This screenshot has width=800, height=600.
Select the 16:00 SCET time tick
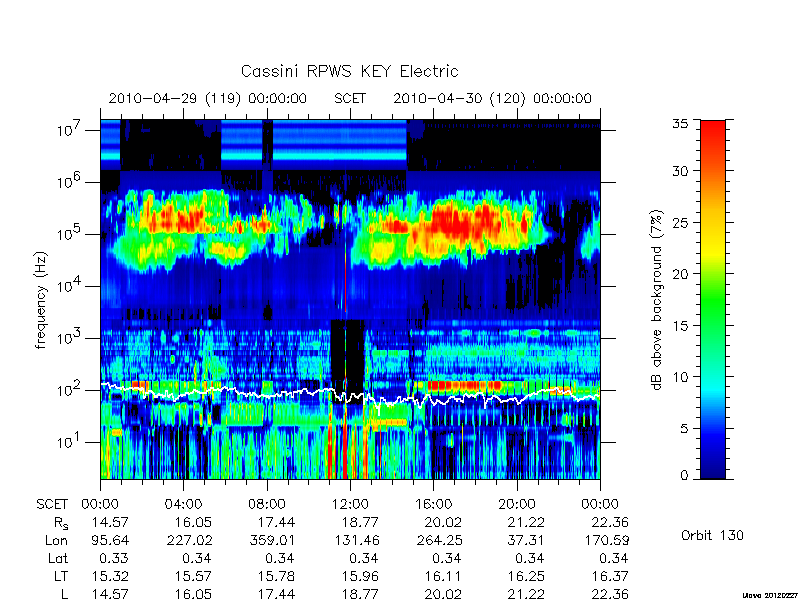click(x=433, y=505)
